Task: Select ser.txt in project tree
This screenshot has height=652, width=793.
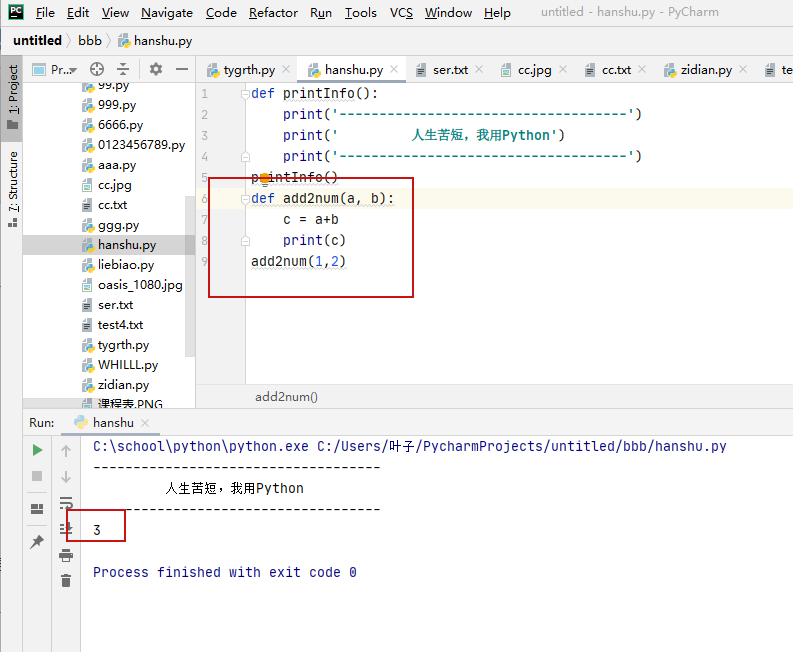Action: click(x=107, y=305)
